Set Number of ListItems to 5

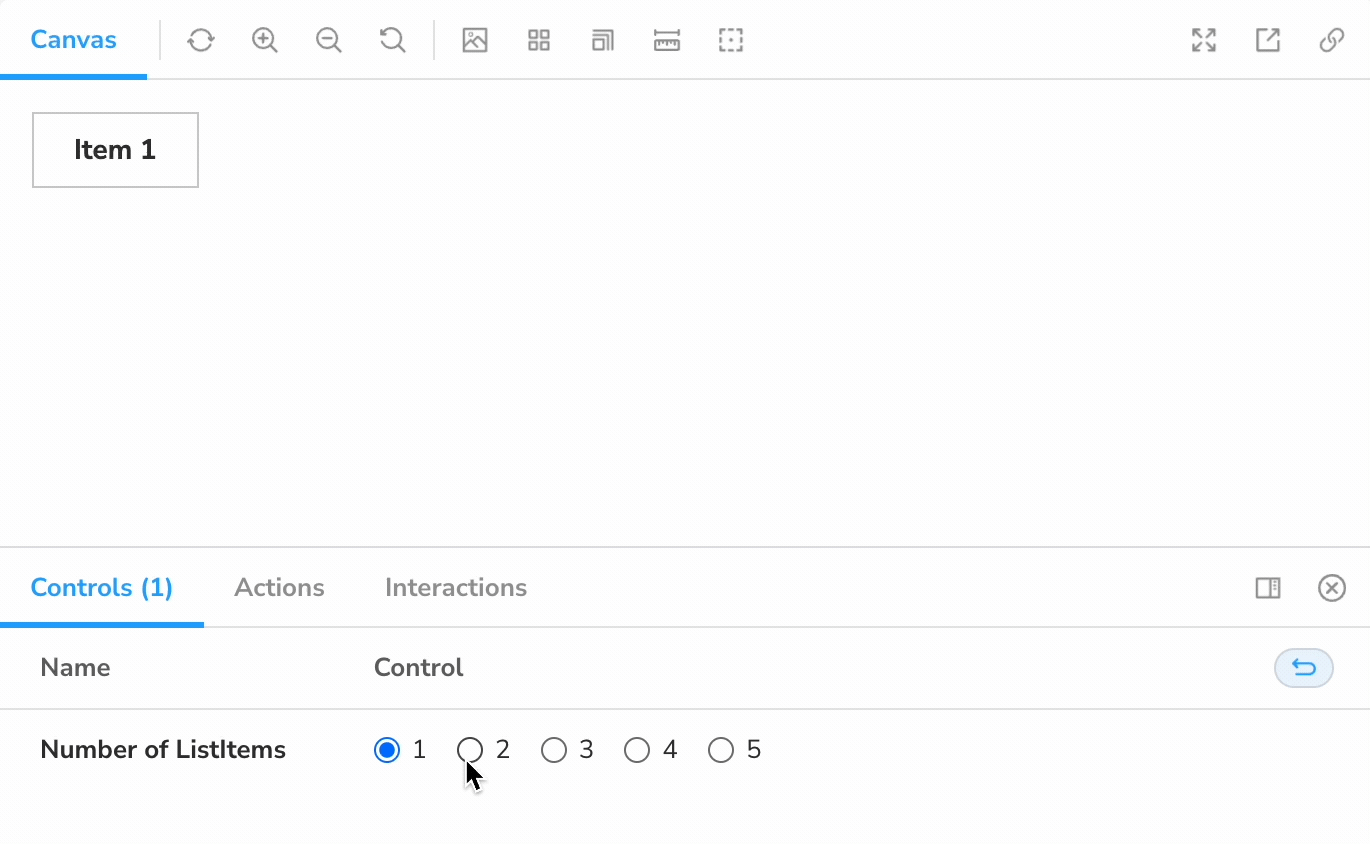pos(721,749)
